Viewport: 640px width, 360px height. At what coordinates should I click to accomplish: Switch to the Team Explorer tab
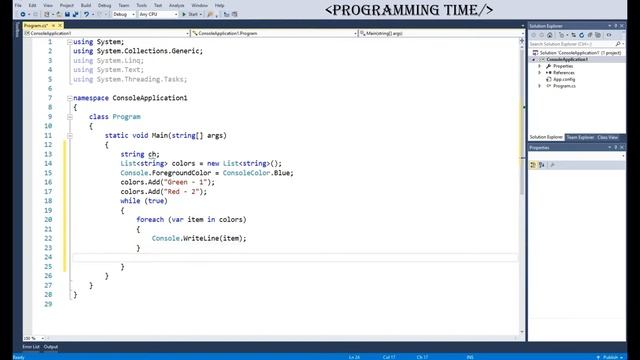click(x=580, y=138)
